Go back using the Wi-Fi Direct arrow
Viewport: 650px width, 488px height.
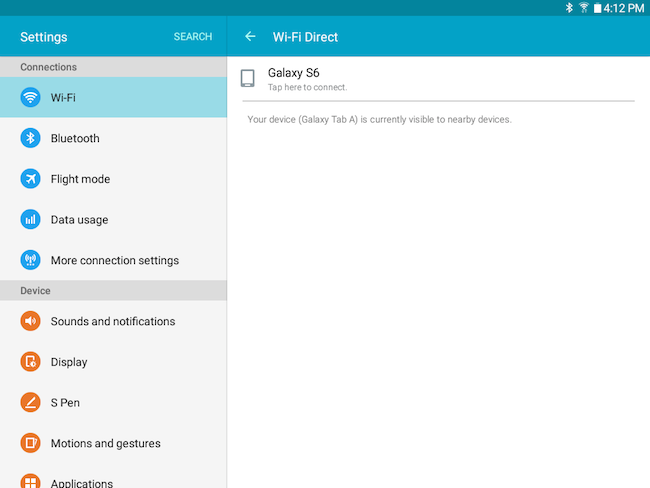coord(250,36)
